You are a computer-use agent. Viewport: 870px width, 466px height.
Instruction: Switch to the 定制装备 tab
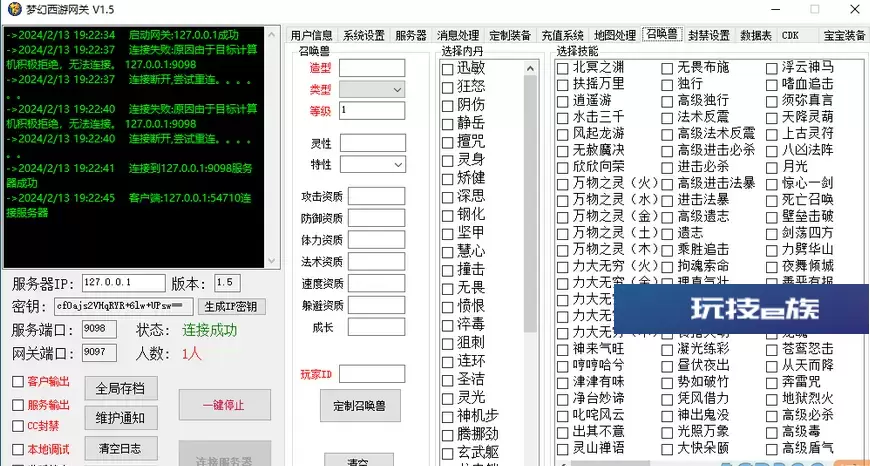click(510, 36)
